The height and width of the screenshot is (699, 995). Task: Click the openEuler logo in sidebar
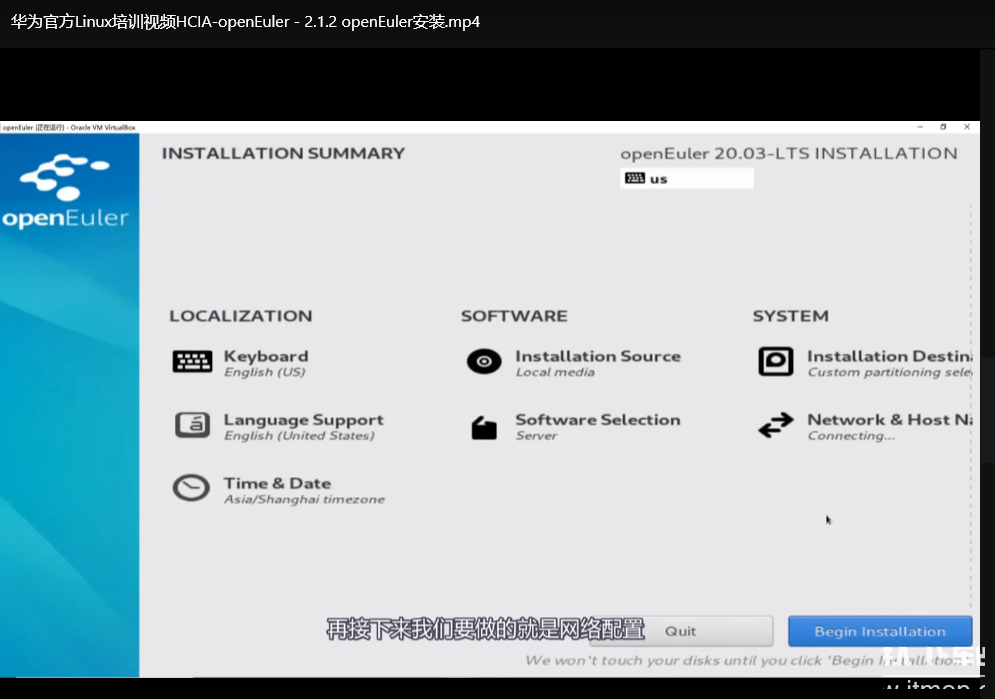click(66, 192)
